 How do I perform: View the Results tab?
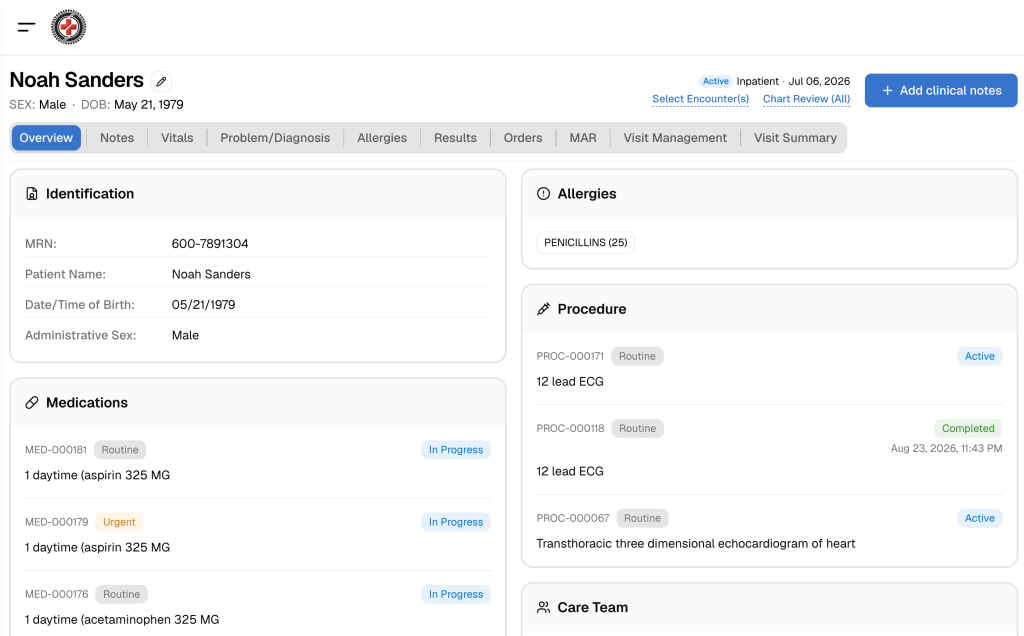coord(455,138)
